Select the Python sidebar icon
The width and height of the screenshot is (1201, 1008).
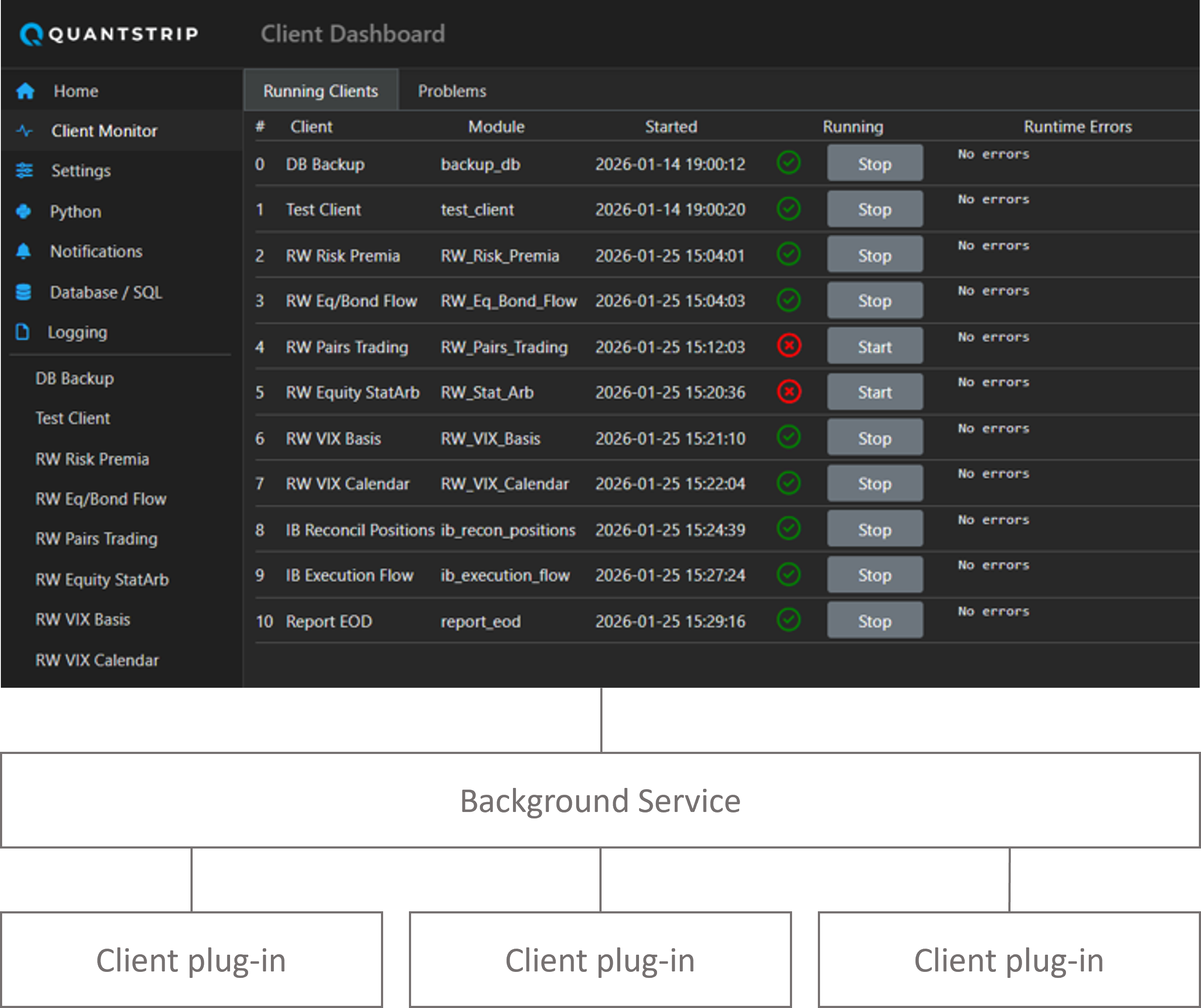(23, 211)
